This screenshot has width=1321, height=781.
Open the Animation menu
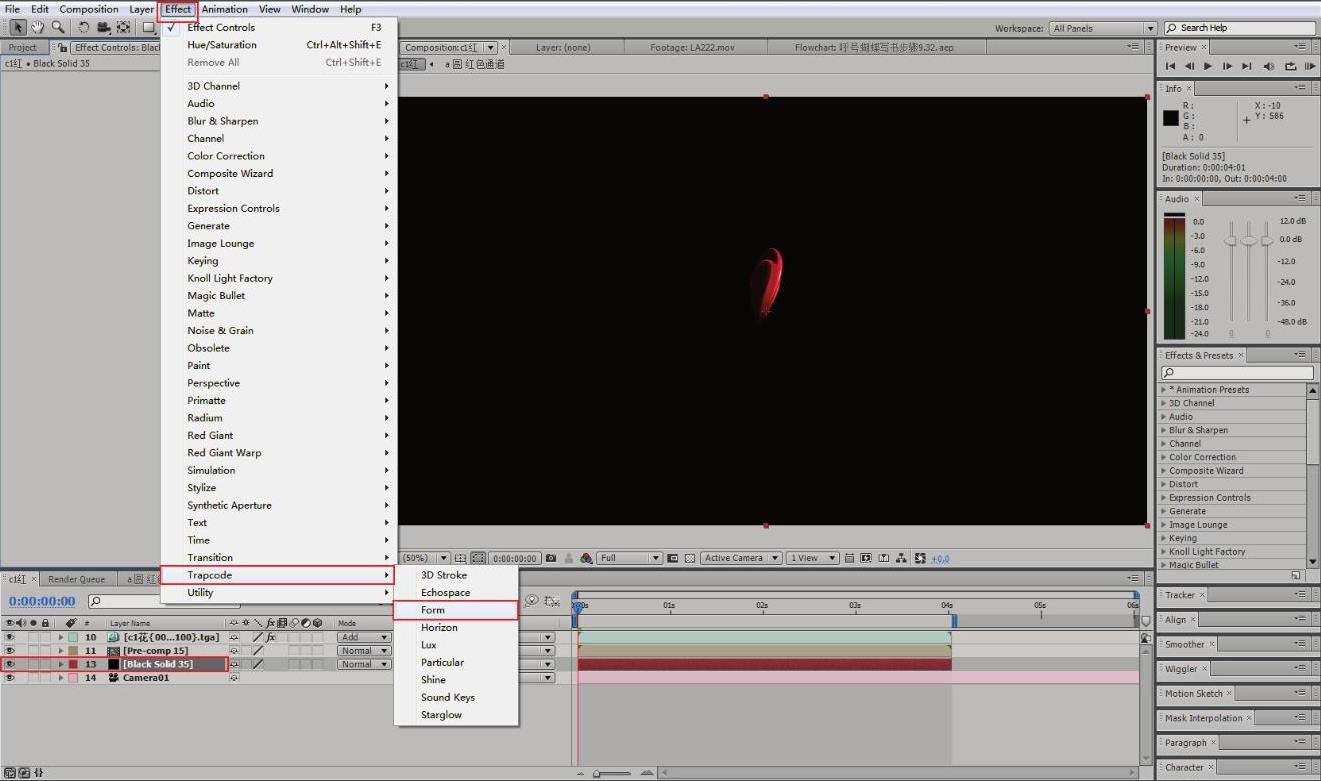[x=225, y=9]
